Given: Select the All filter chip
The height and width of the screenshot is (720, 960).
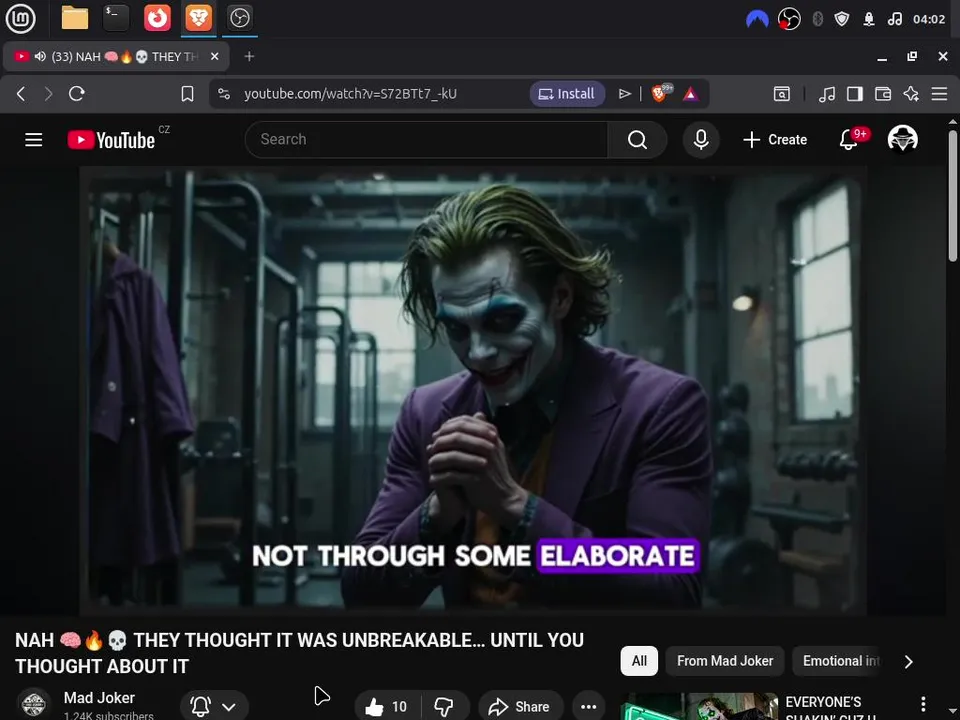Looking at the screenshot, I should coord(639,661).
